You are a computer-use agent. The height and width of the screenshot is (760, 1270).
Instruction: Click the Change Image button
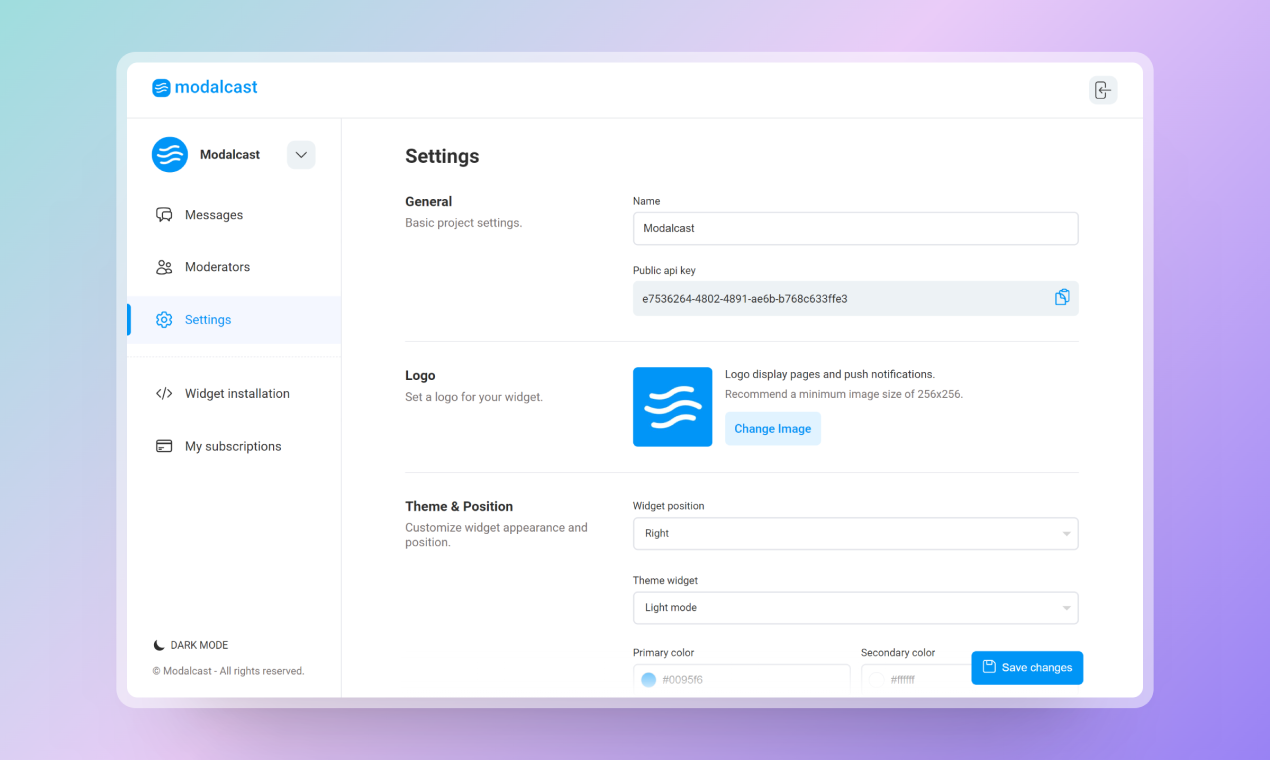(x=773, y=429)
